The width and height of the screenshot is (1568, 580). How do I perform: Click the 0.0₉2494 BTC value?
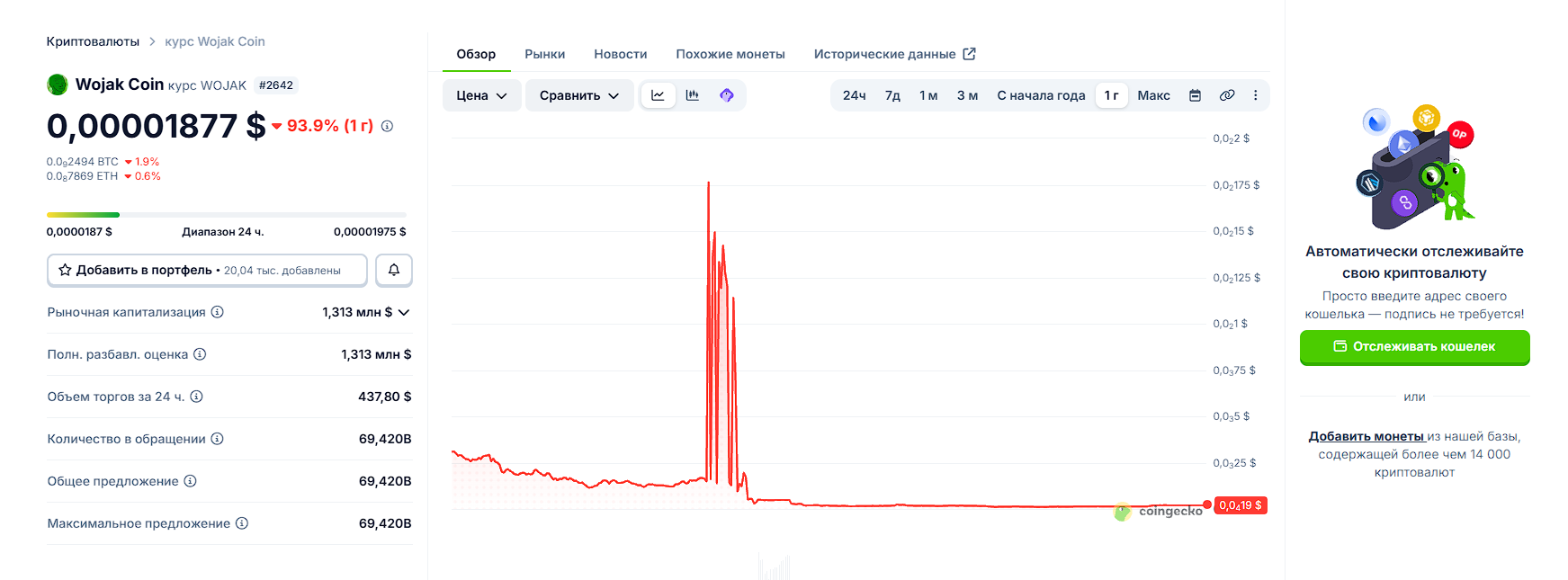(83, 162)
